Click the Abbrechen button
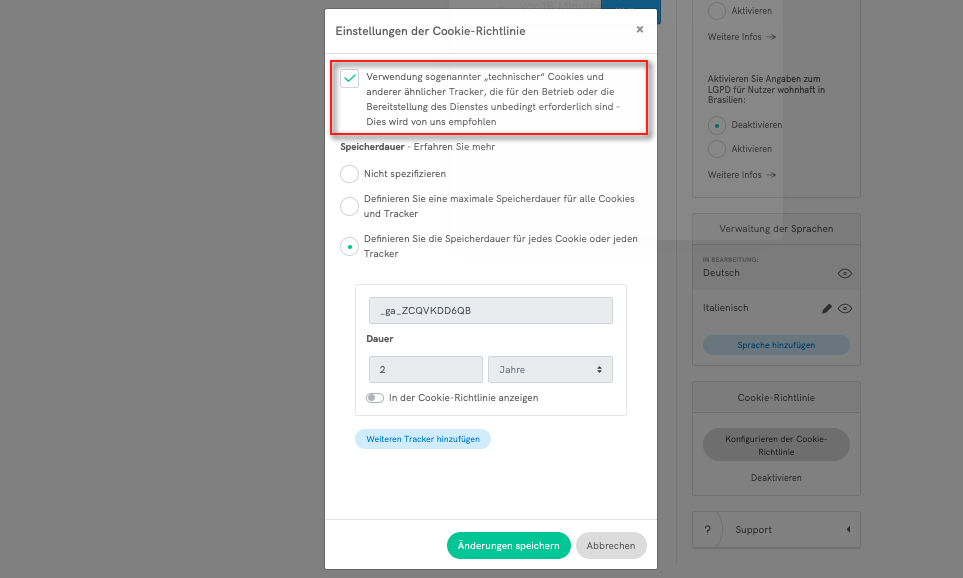Image resolution: width=963 pixels, height=578 pixels. point(611,546)
